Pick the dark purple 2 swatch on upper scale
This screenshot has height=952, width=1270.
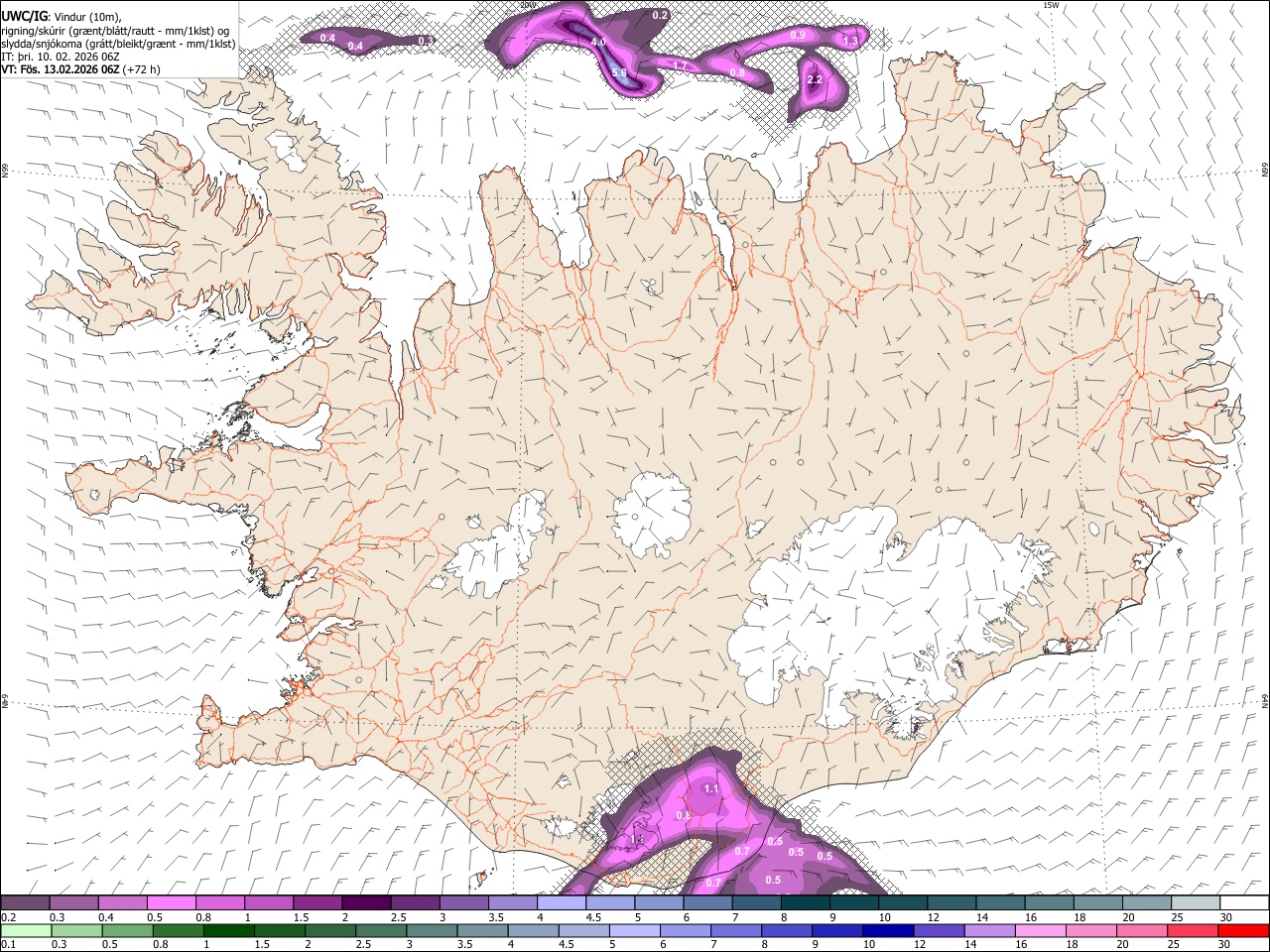point(365,903)
